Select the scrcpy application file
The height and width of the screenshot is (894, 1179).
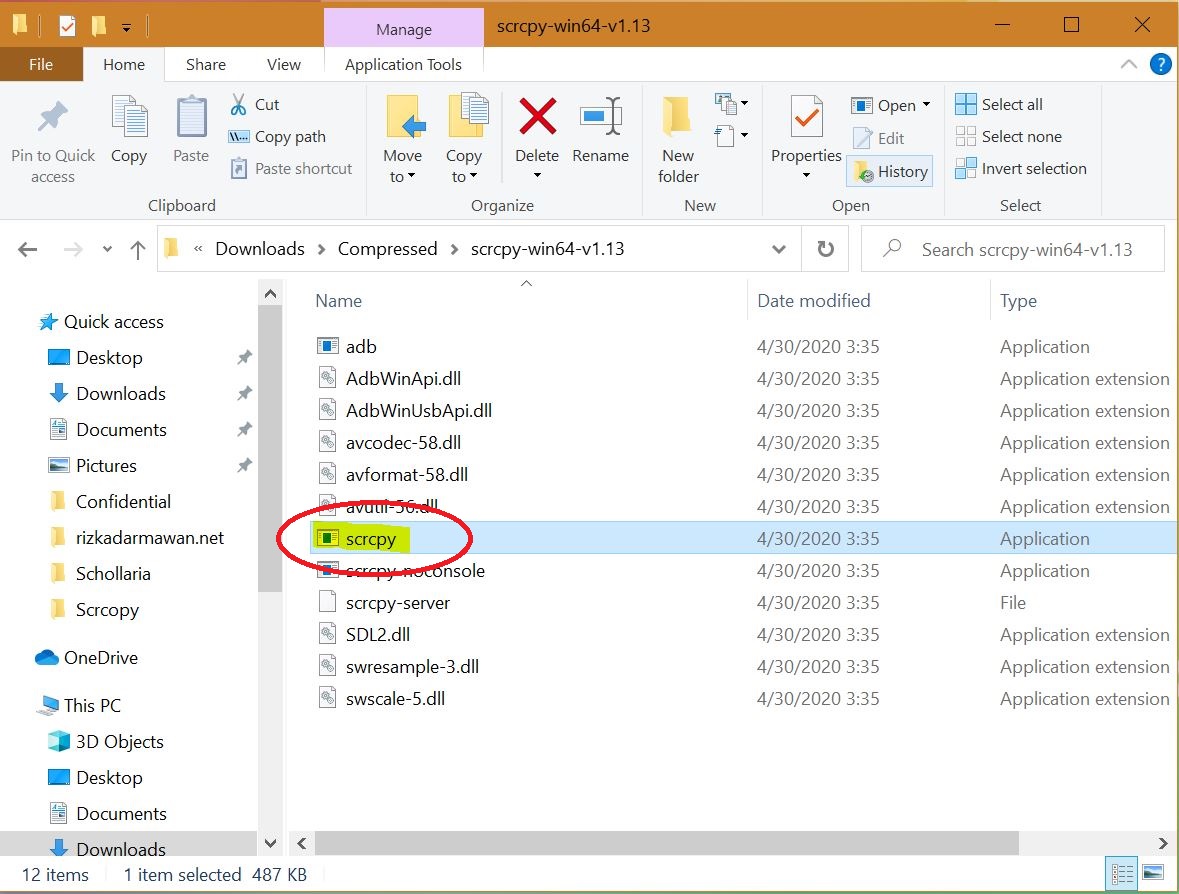pos(370,538)
